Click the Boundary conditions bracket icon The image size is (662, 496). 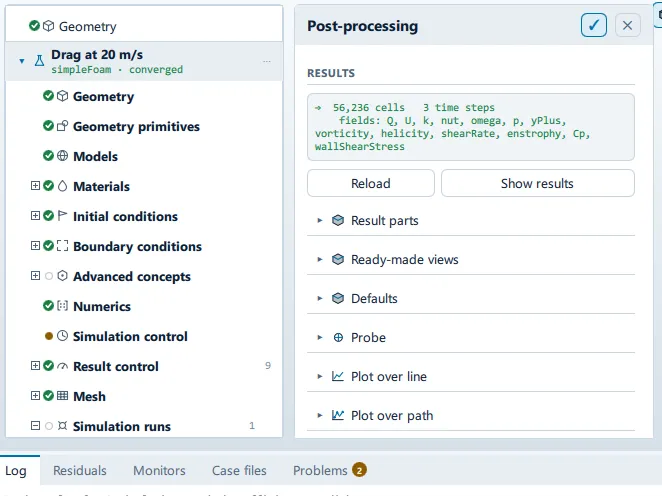tap(62, 246)
